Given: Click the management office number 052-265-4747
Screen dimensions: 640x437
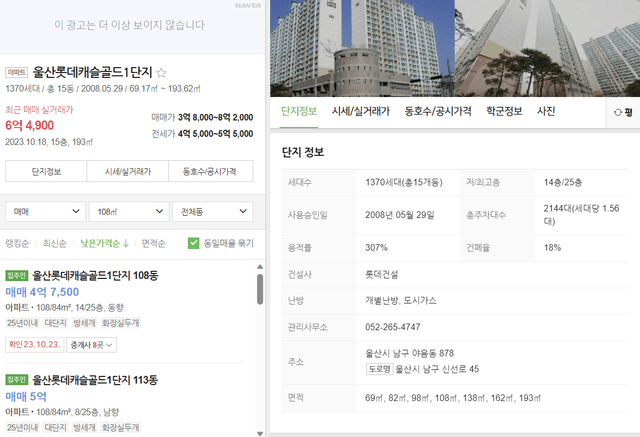Looking at the screenshot, I should pos(393,327).
